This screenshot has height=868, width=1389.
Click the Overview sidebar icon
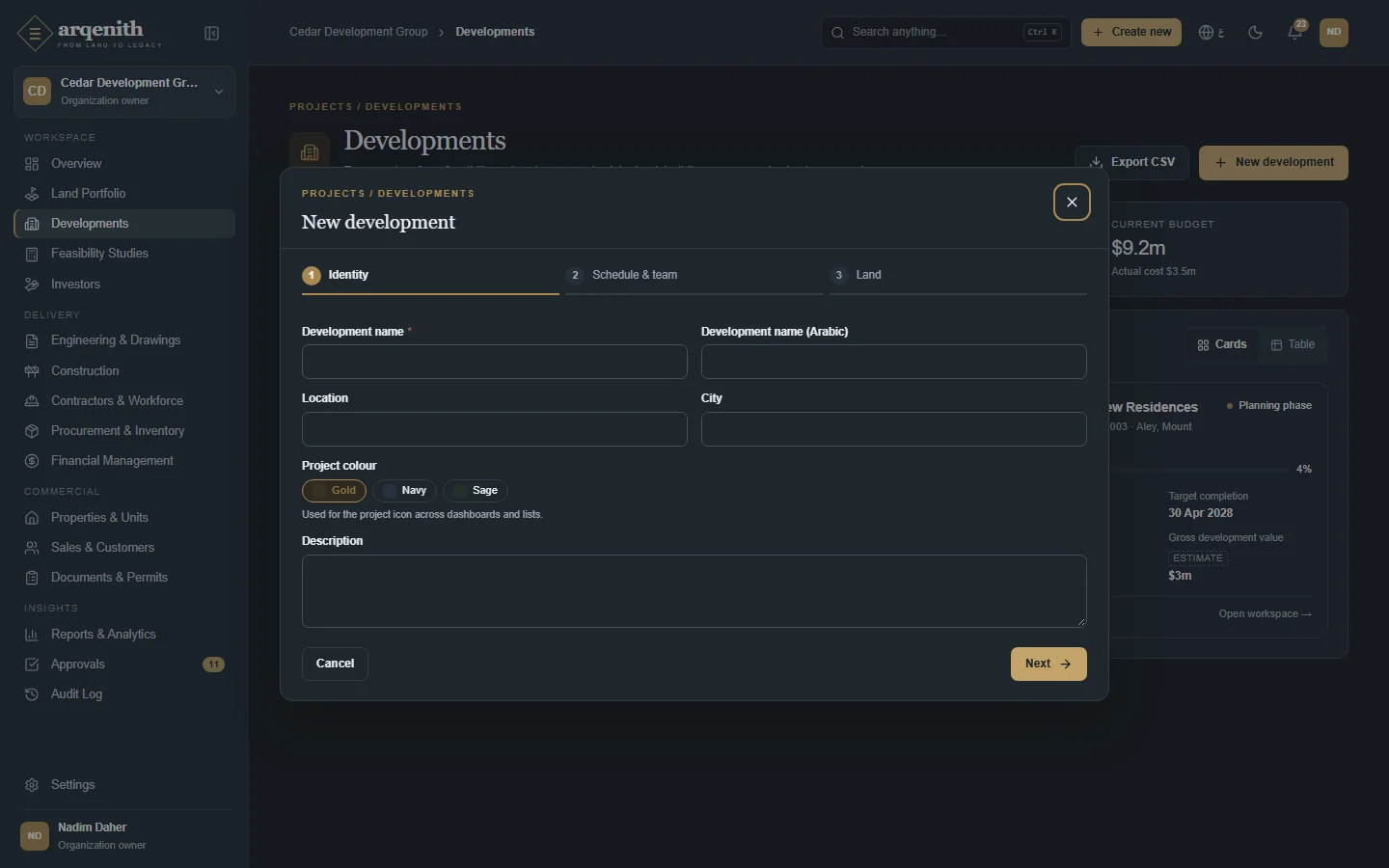[32, 164]
